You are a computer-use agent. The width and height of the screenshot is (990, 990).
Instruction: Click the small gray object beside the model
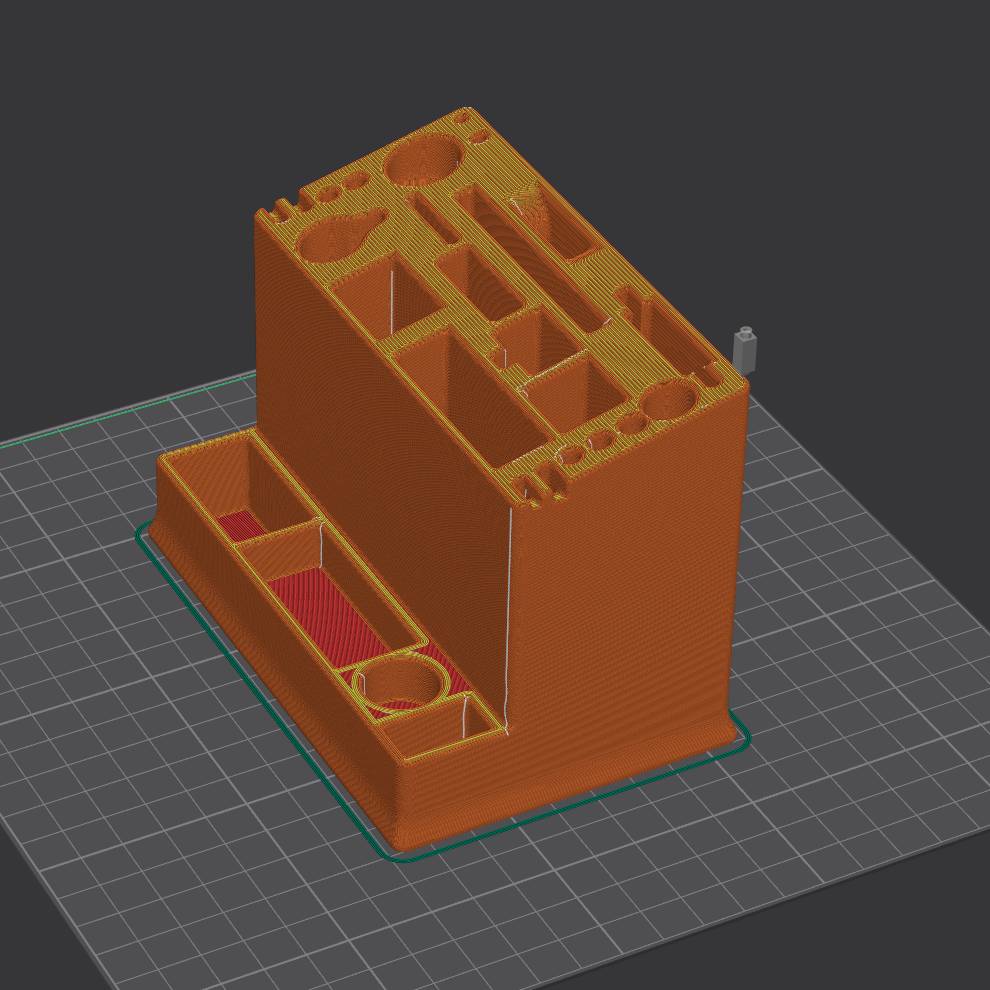[x=745, y=349]
